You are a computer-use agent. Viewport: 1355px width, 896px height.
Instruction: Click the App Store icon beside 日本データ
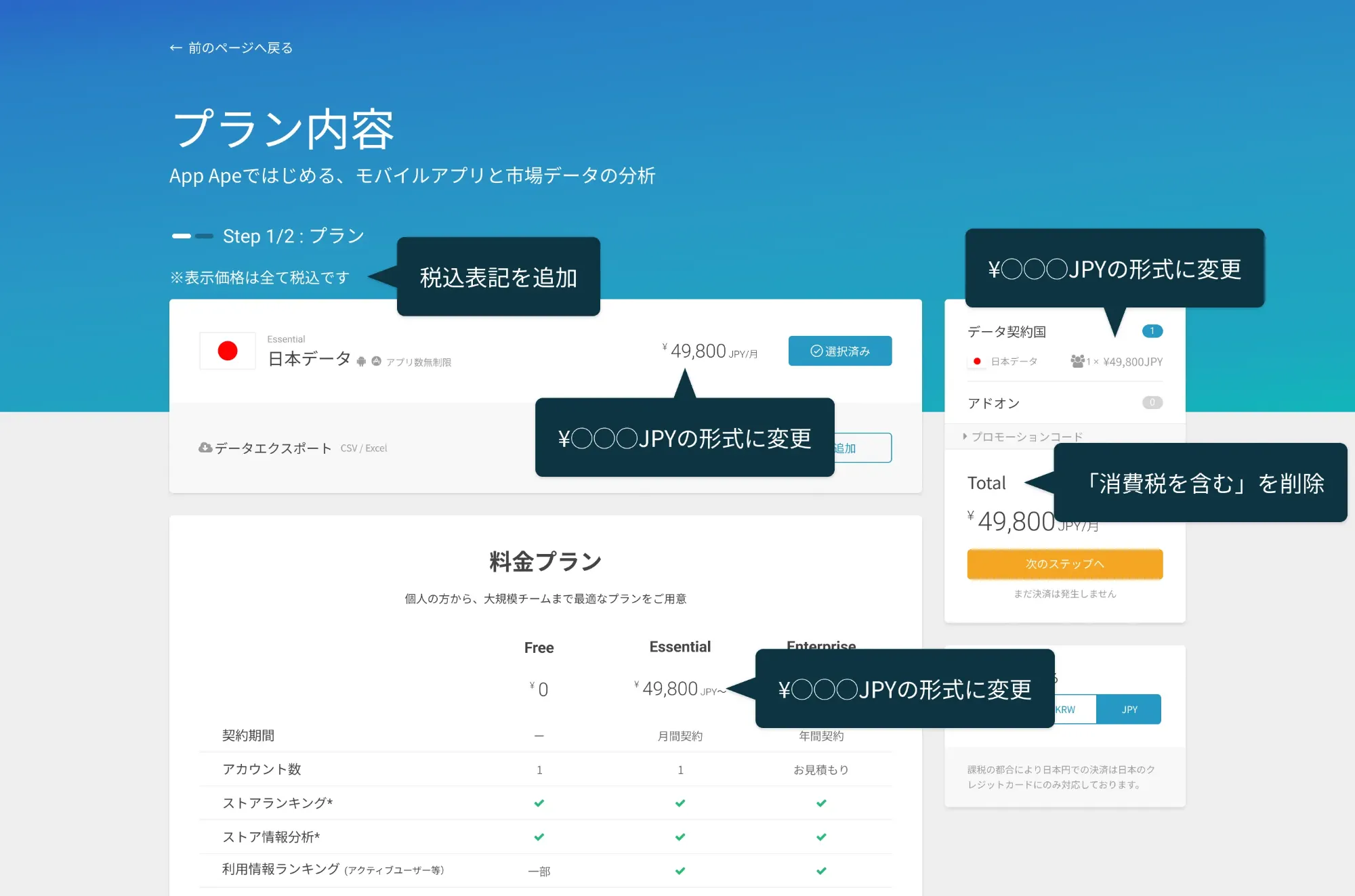377,362
